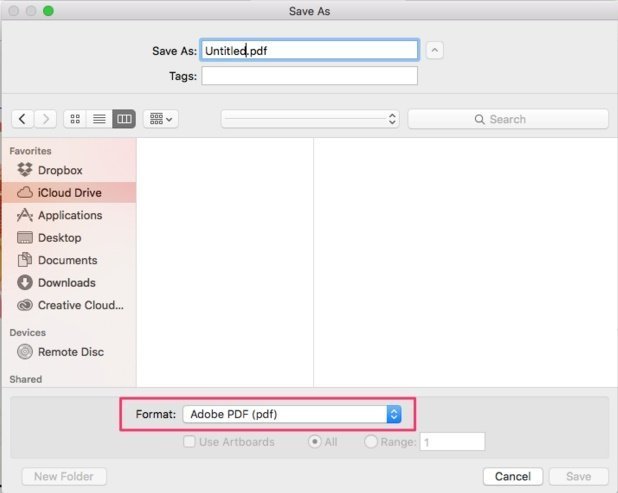This screenshot has height=493, width=618.
Task: Open the Format dropdown menu
Action: [292, 414]
